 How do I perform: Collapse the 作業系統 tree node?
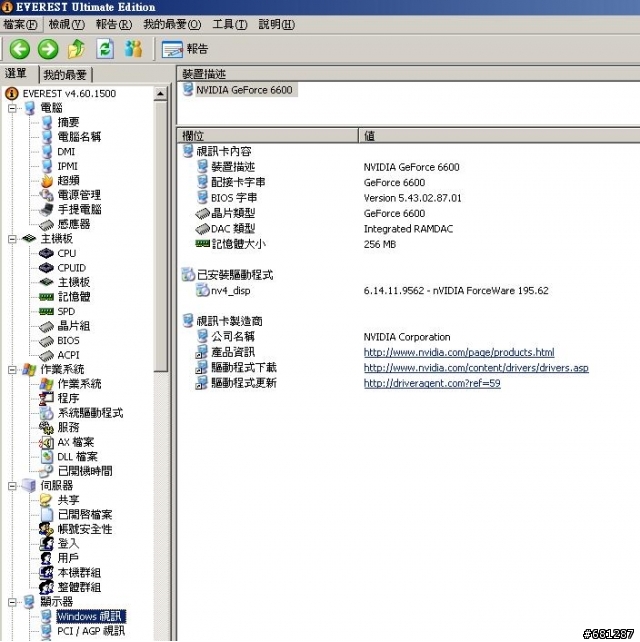click(x=12, y=370)
